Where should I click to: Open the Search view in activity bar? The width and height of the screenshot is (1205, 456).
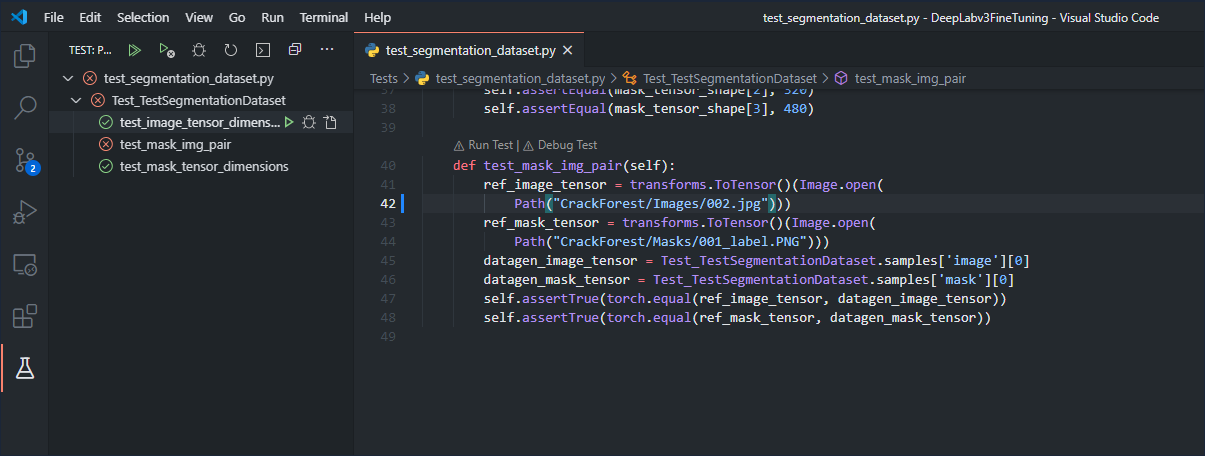25,107
